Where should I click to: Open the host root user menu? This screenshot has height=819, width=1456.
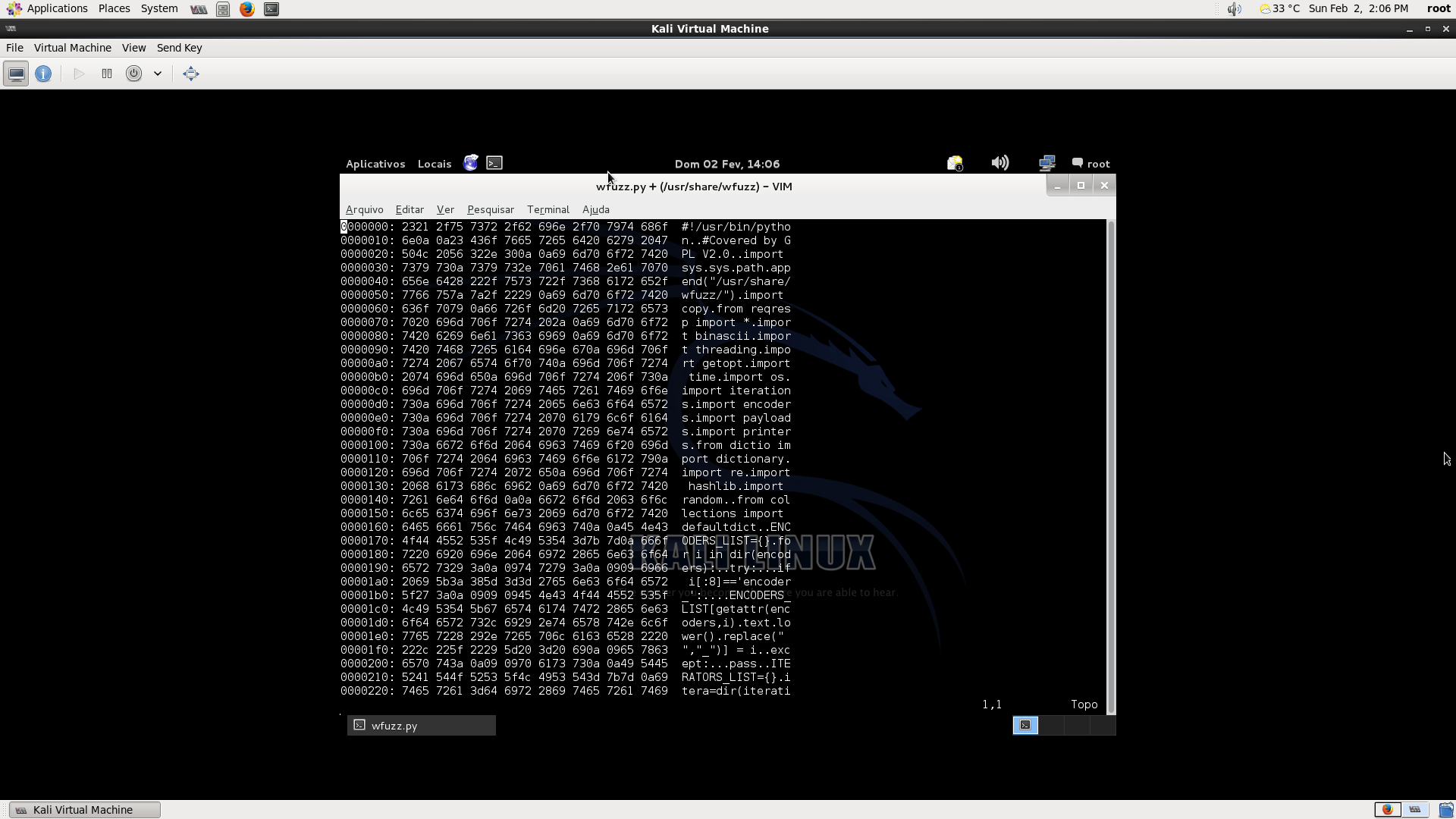click(1439, 8)
